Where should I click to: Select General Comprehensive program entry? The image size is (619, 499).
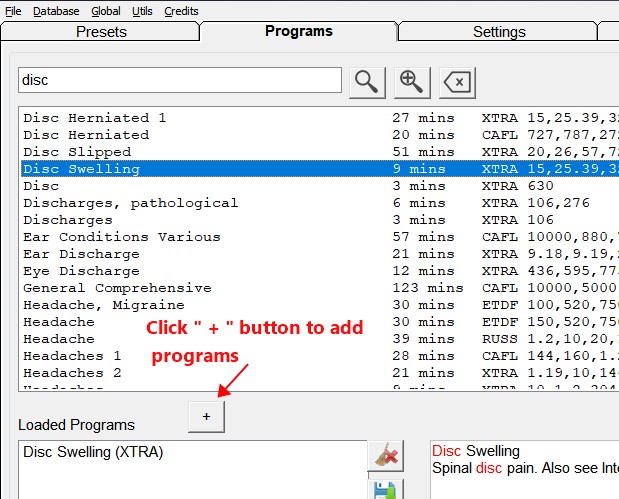click(117, 288)
